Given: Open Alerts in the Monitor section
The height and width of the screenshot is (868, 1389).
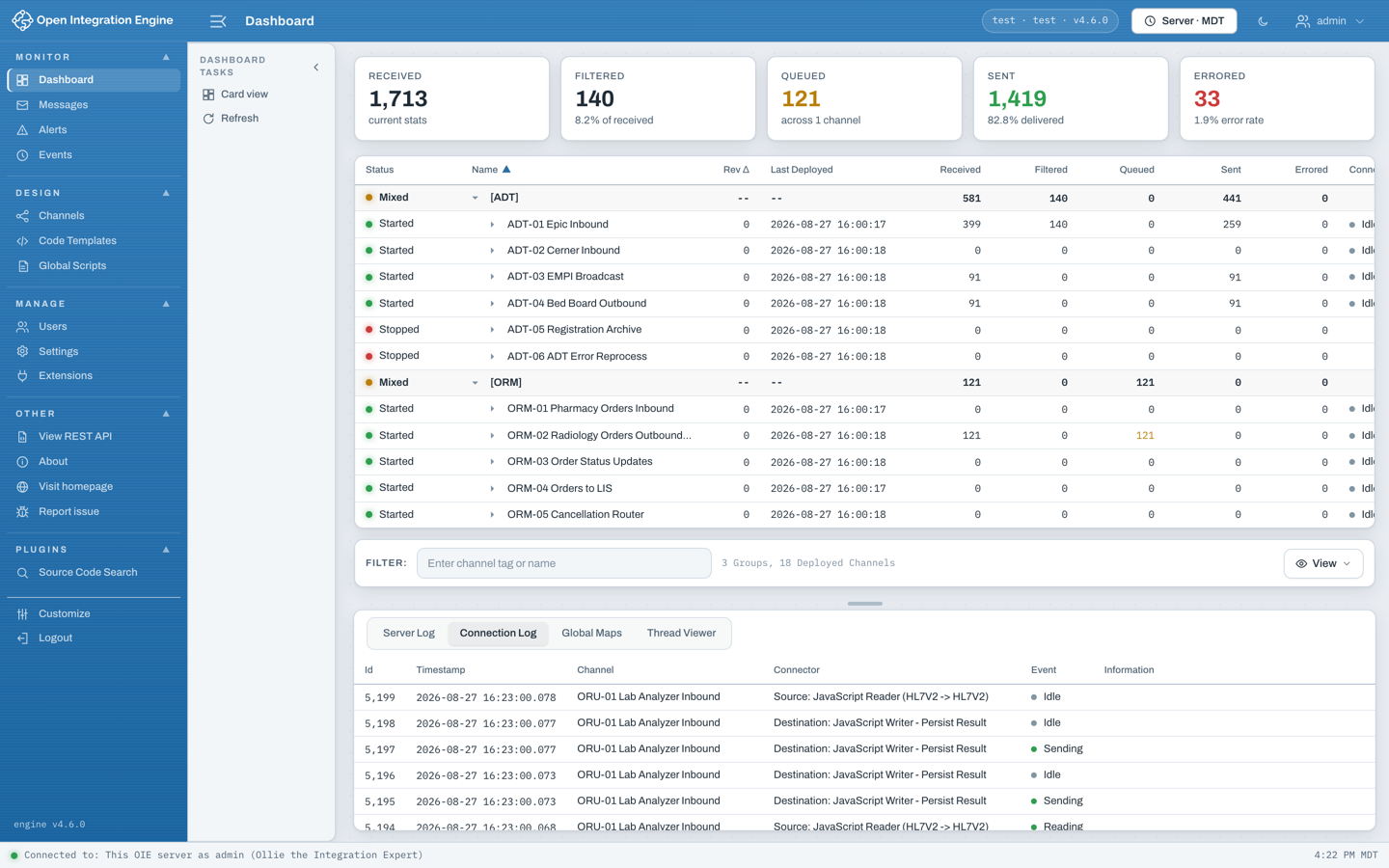Looking at the screenshot, I should click(x=94, y=130).
